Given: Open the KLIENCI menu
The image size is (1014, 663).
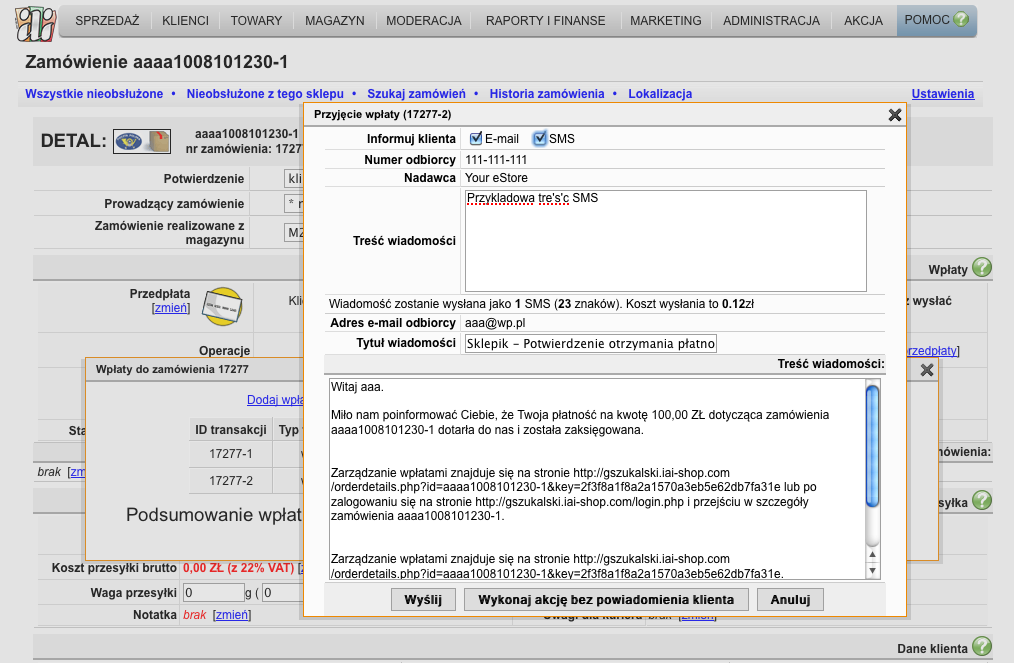Looking at the screenshot, I should click(186, 21).
